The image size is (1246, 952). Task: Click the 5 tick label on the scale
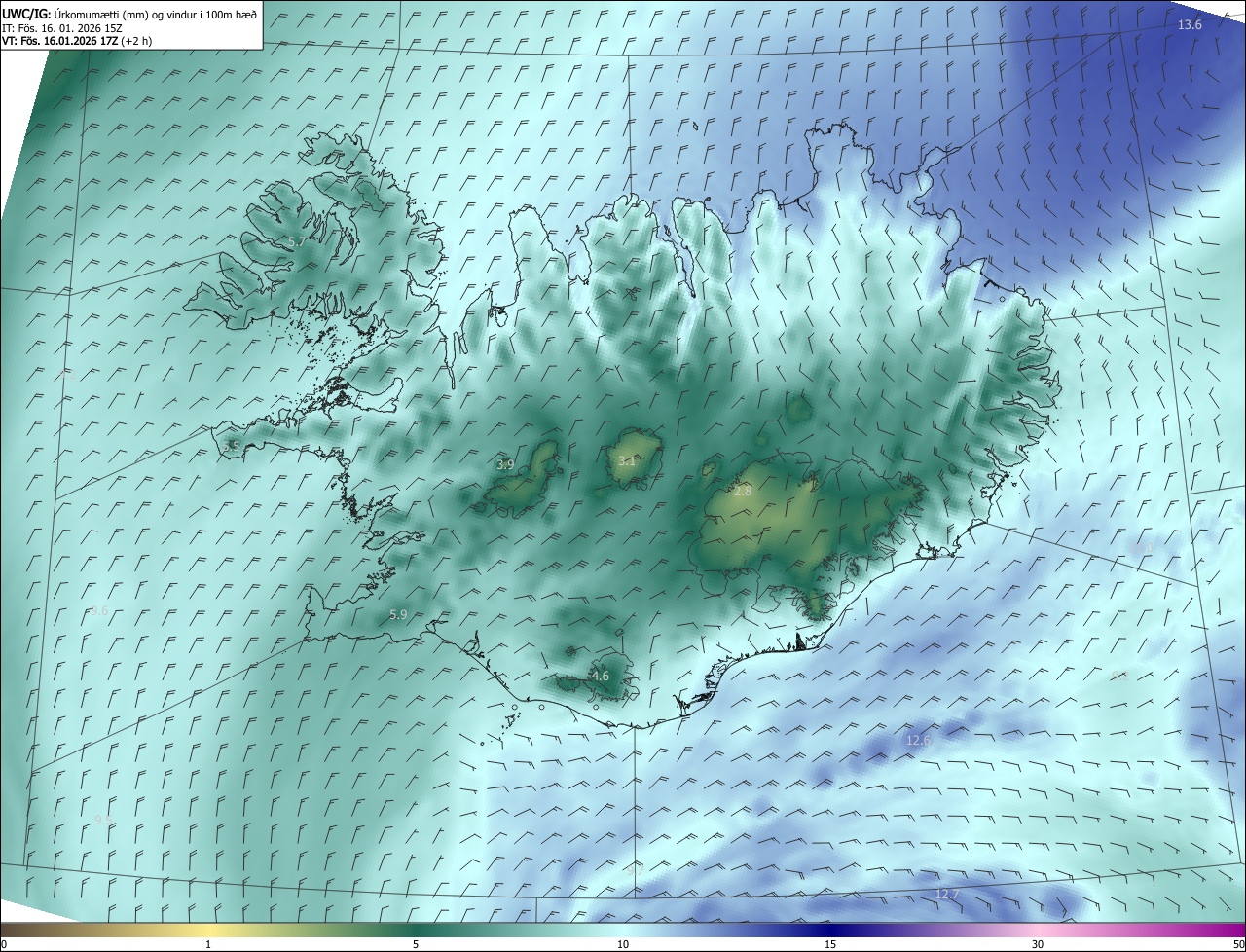(x=416, y=944)
